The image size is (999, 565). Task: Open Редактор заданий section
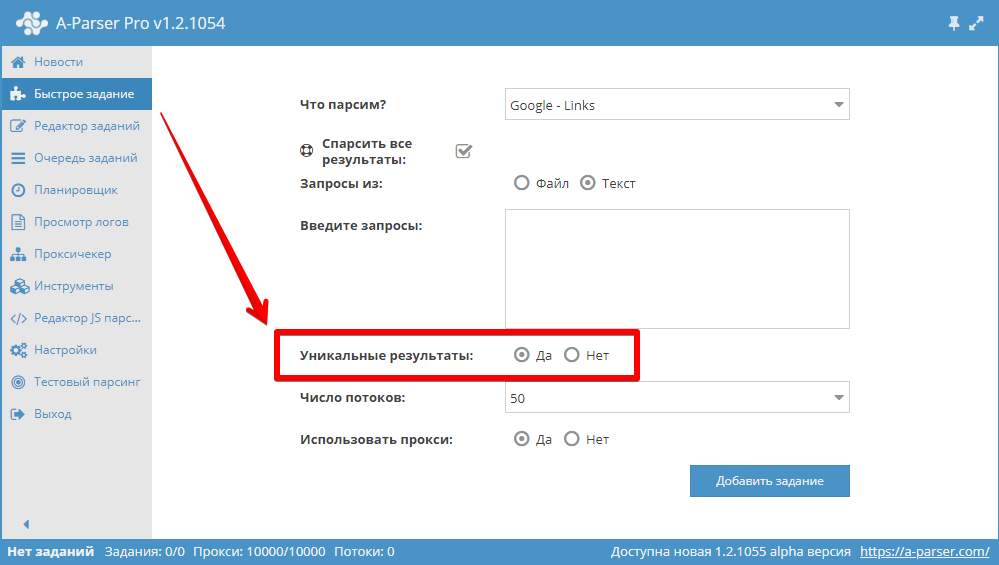tap(76, 125)
